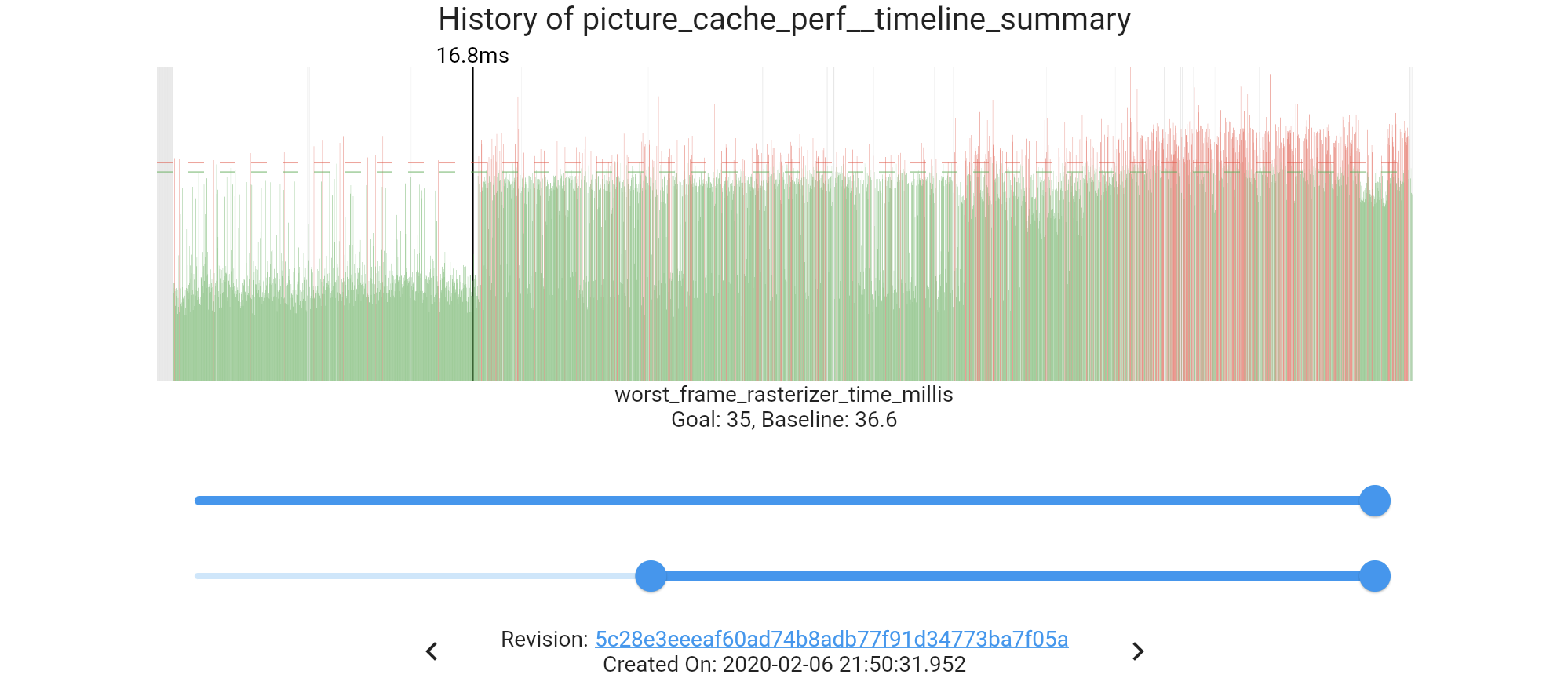
Task: Click the right thumb of the lower slider
Action: 1375,576
